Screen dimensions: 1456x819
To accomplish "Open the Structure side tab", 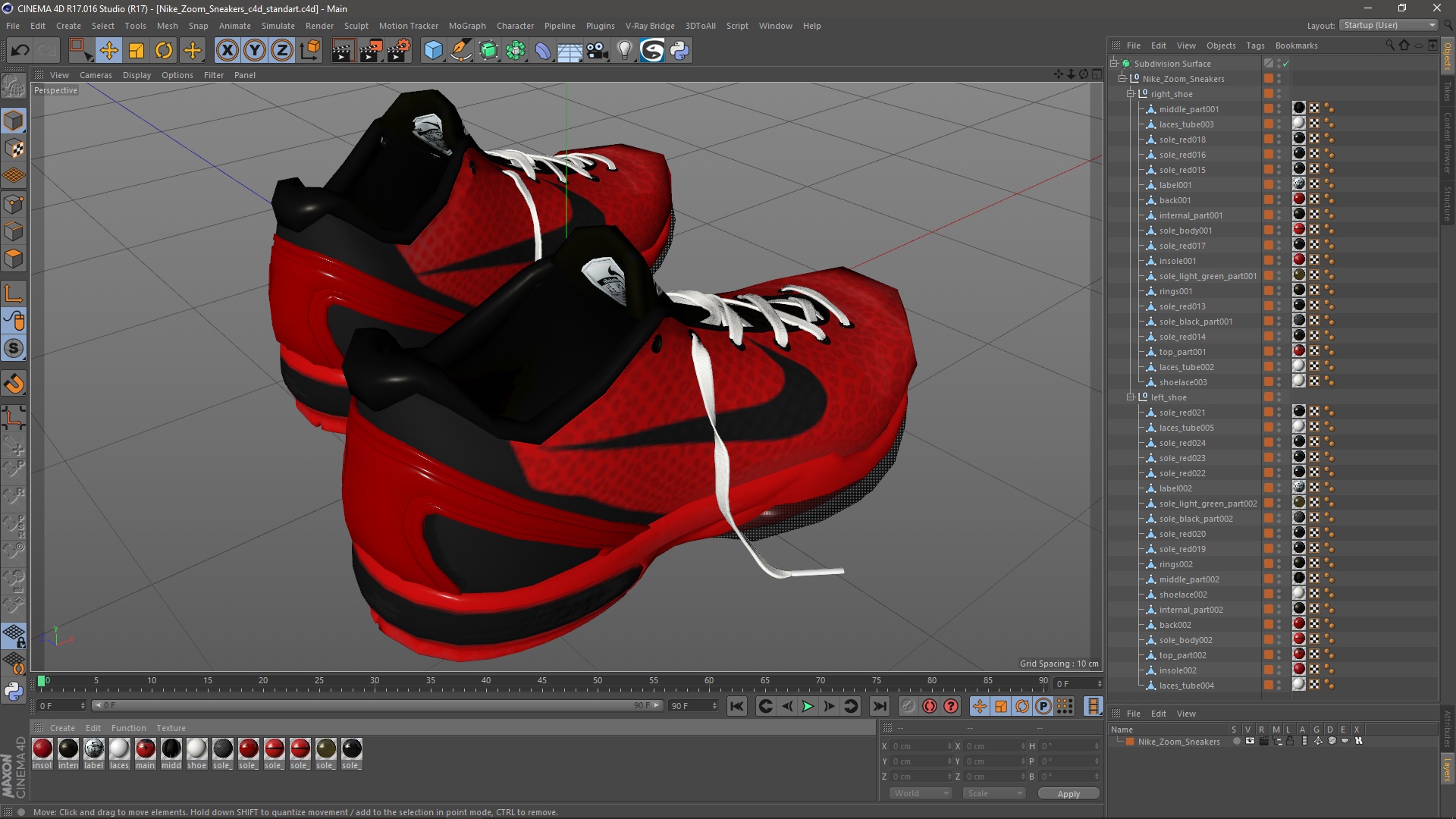I will [x=1448, y=203].
